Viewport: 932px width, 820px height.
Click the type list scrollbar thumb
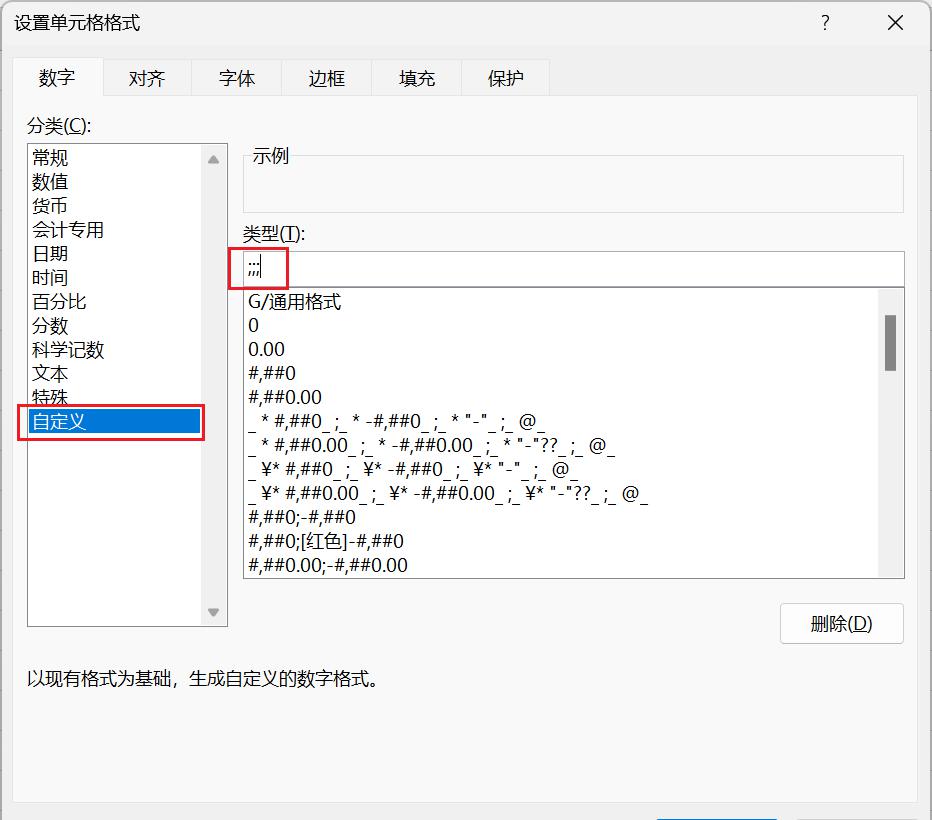click(890, 343)
